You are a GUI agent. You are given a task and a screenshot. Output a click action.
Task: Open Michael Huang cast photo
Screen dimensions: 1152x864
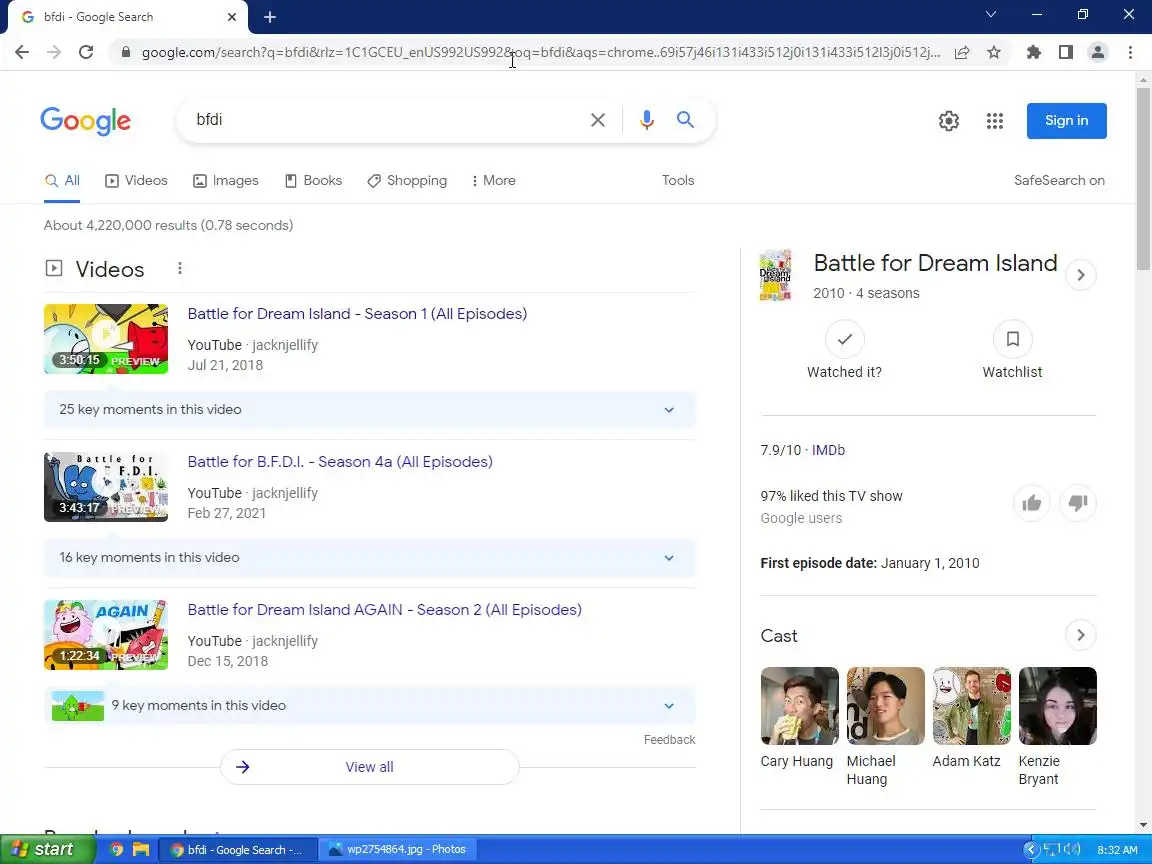click(x=885, y=706)
